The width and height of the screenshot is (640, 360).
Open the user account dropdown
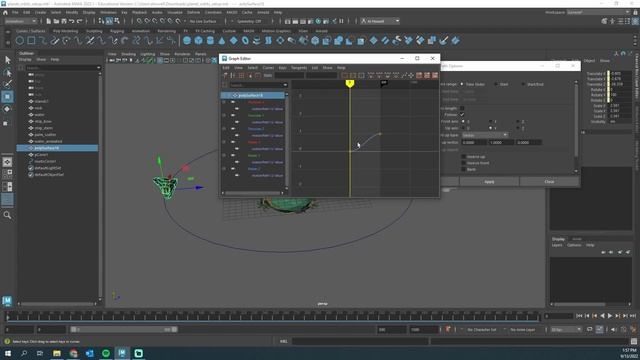tap(380, 21)
